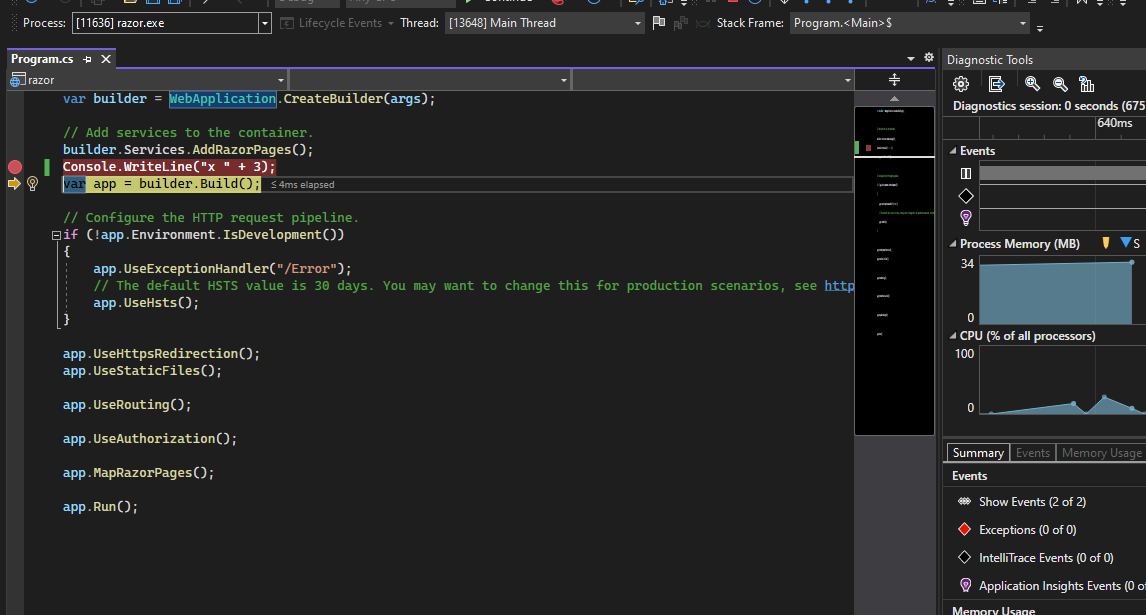The width and height of the screenshot is (1146, 615).
Task: Click the ≤4ms elapsed PerfTip
Action: coord(303,184)
